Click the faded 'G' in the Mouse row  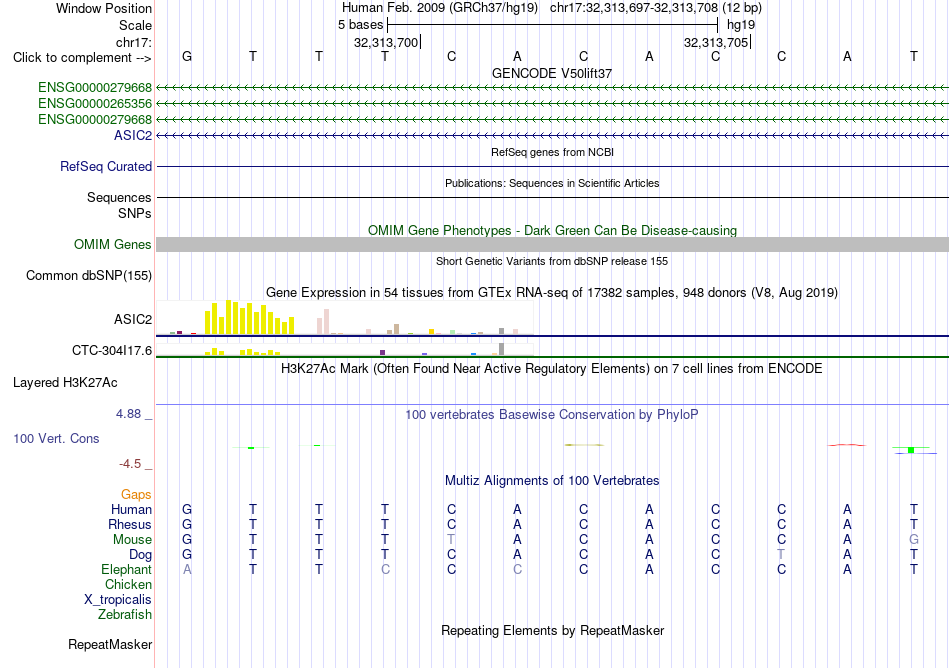(914, 539)
